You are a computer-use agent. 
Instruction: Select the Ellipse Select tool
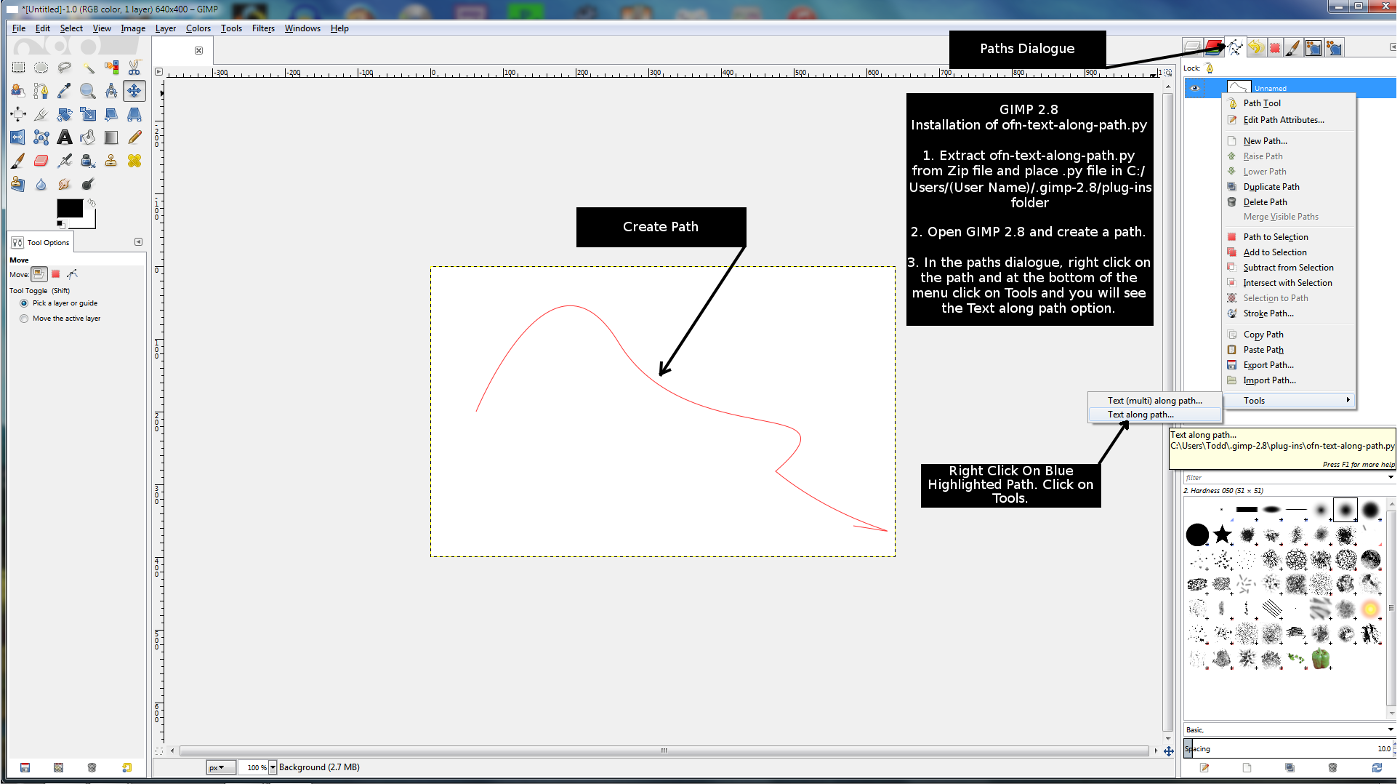point(41,67)
